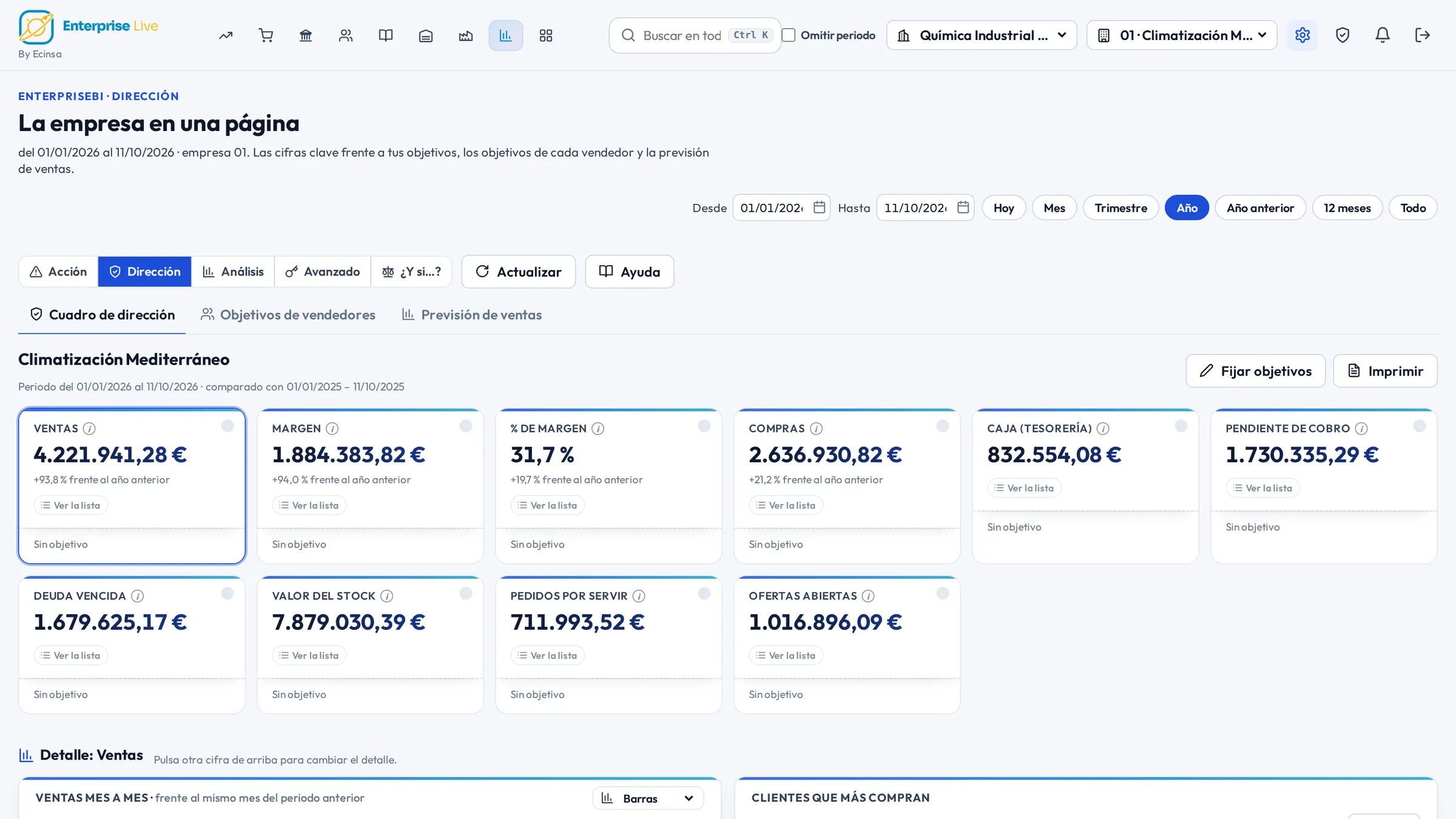Open Previsión de ventas sub-tab
Screen dimensions: 1456x819
[472, 314]
